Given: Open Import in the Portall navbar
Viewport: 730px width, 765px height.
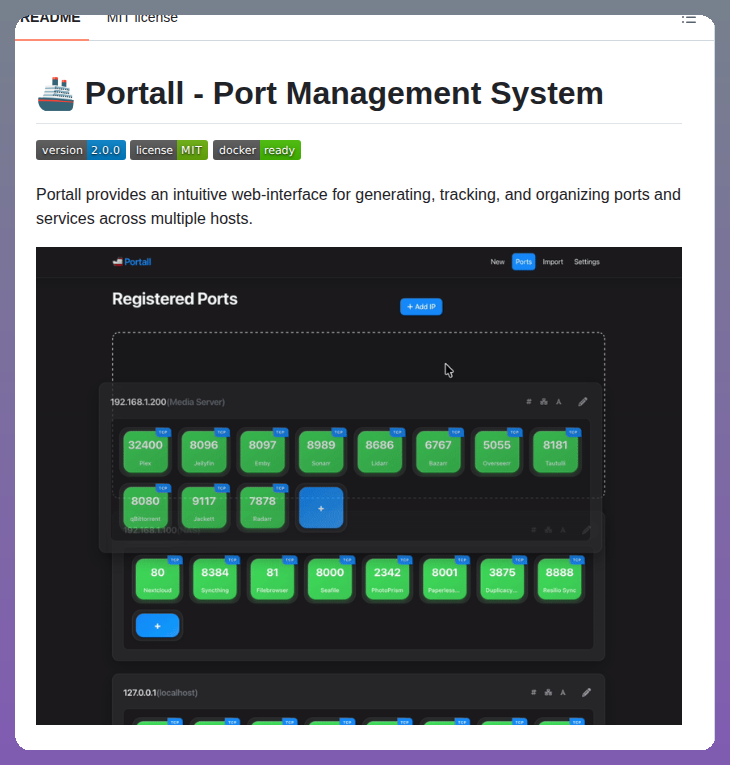Looking at the screenshot, I should (553, 262).
